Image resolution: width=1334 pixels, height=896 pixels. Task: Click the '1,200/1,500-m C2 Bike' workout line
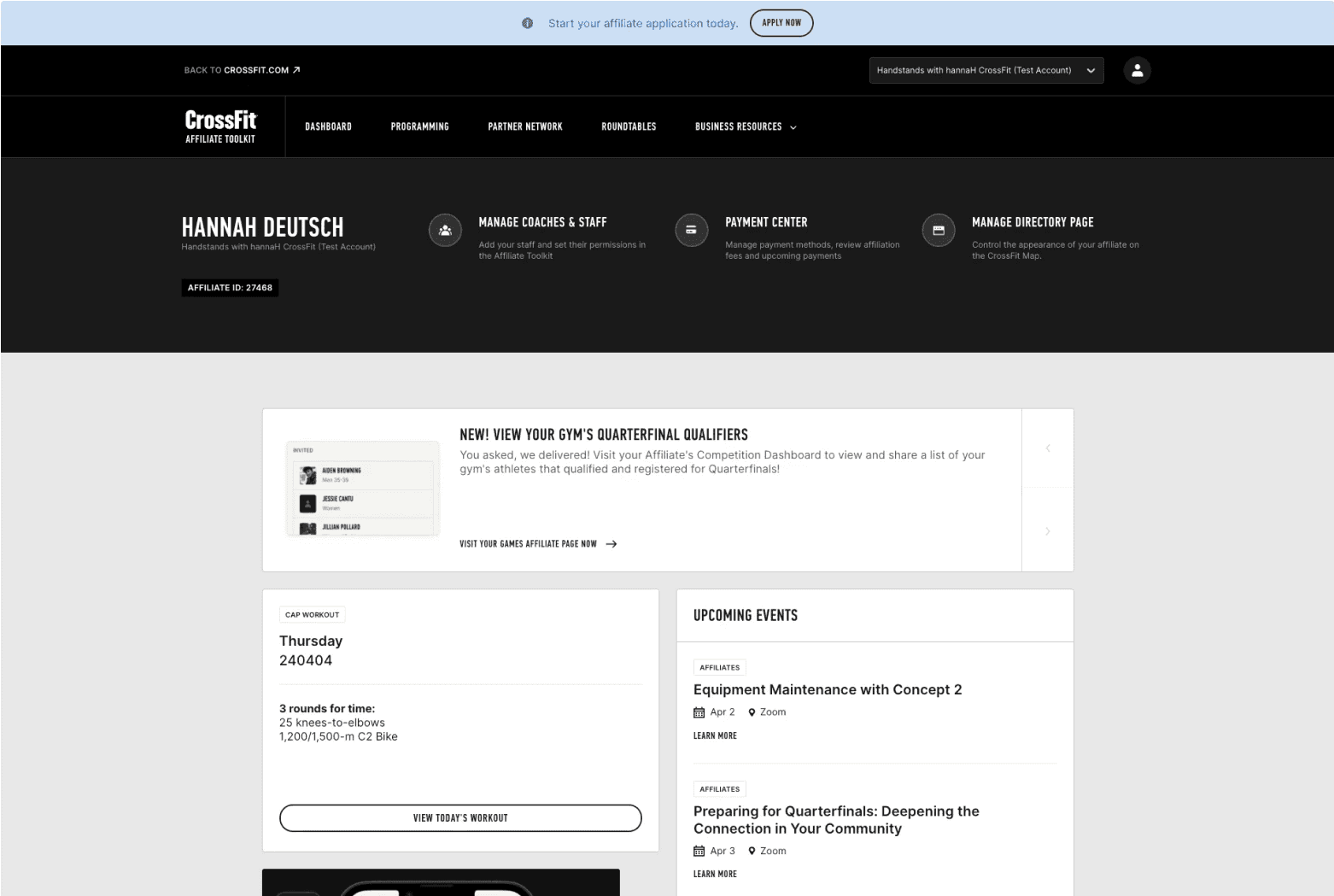point(338,736)
